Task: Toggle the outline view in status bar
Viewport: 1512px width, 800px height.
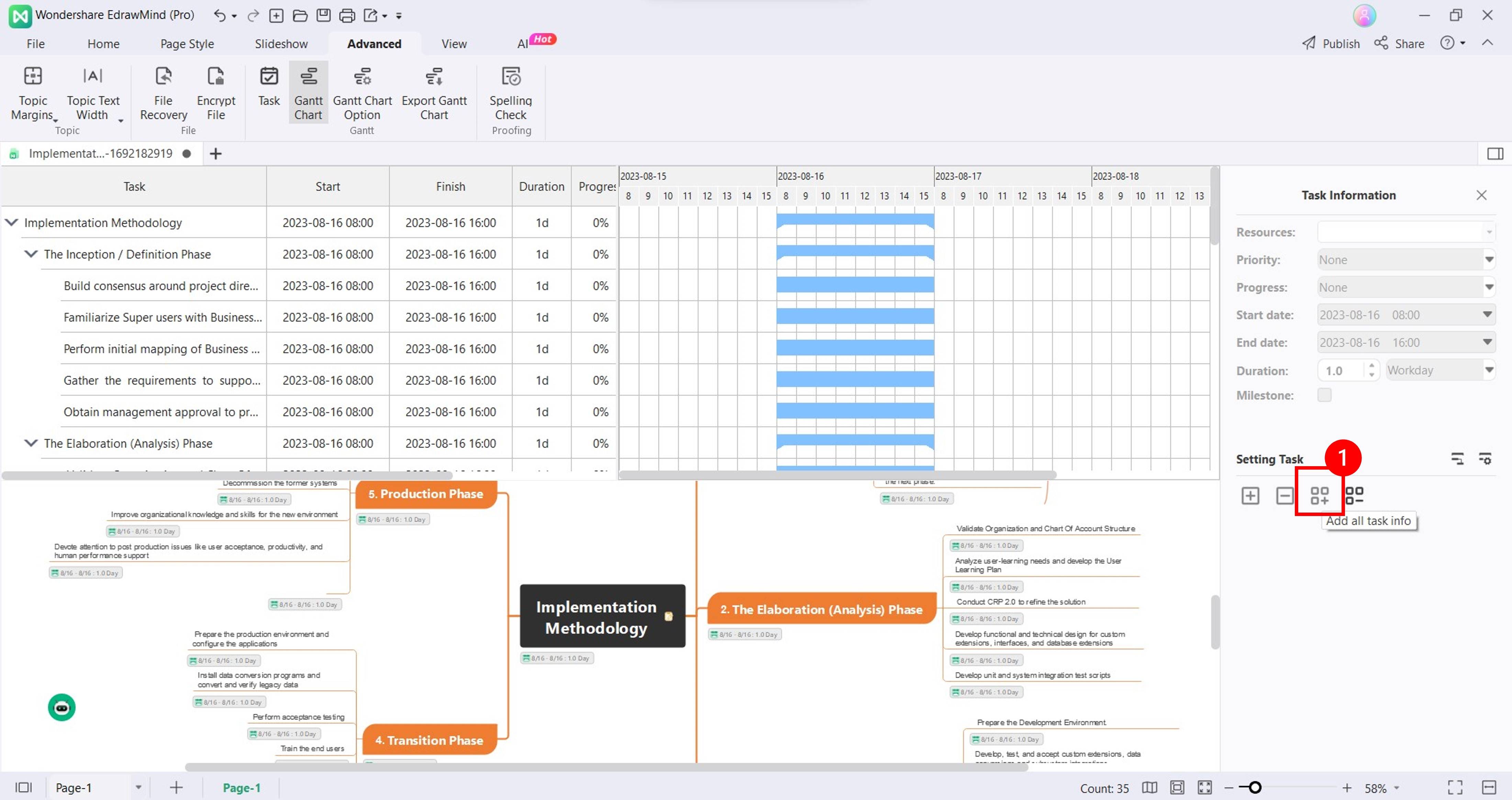Action: [x=23, y=788]
